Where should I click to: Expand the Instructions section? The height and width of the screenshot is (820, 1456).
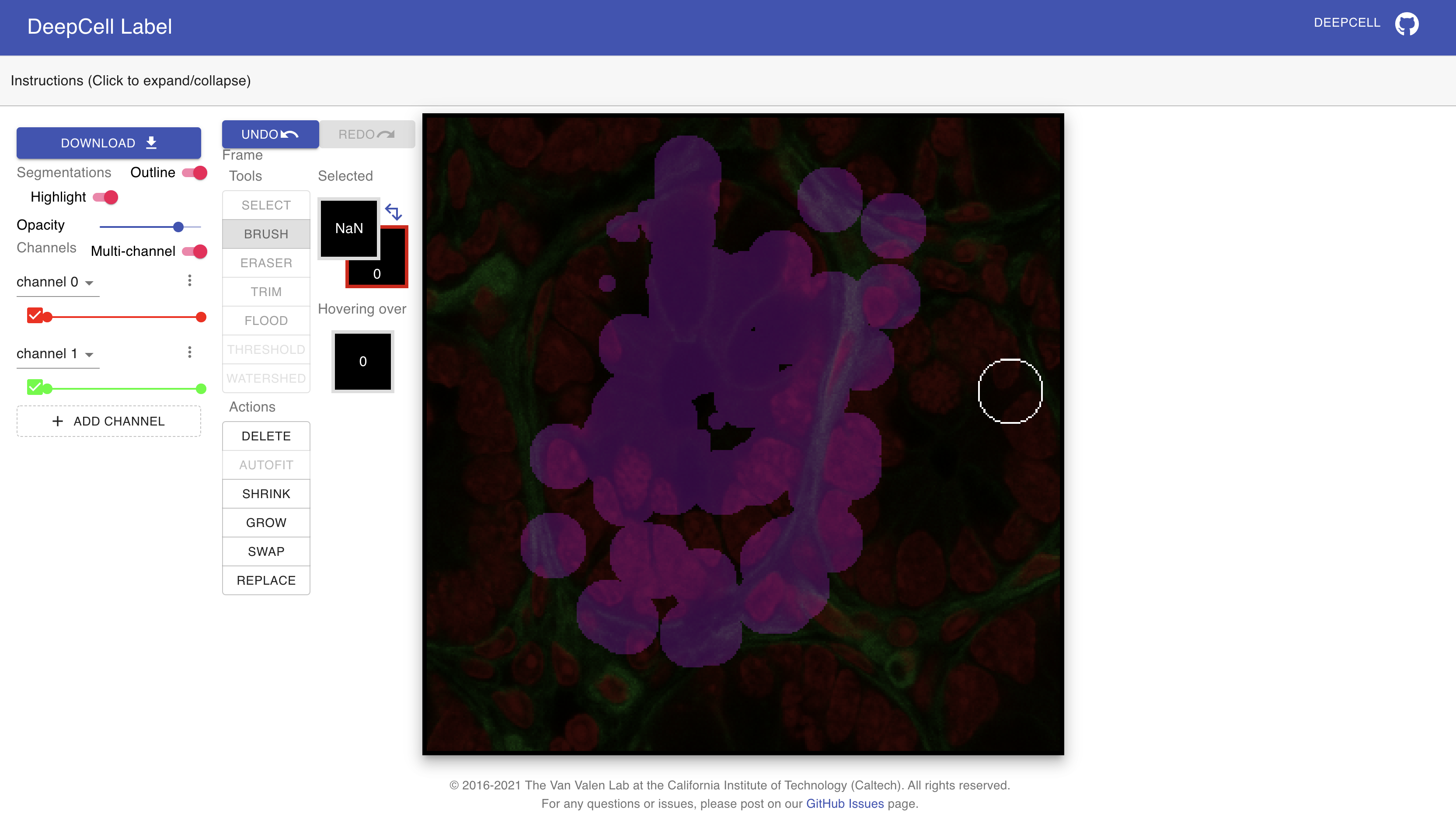click(131, 80)
